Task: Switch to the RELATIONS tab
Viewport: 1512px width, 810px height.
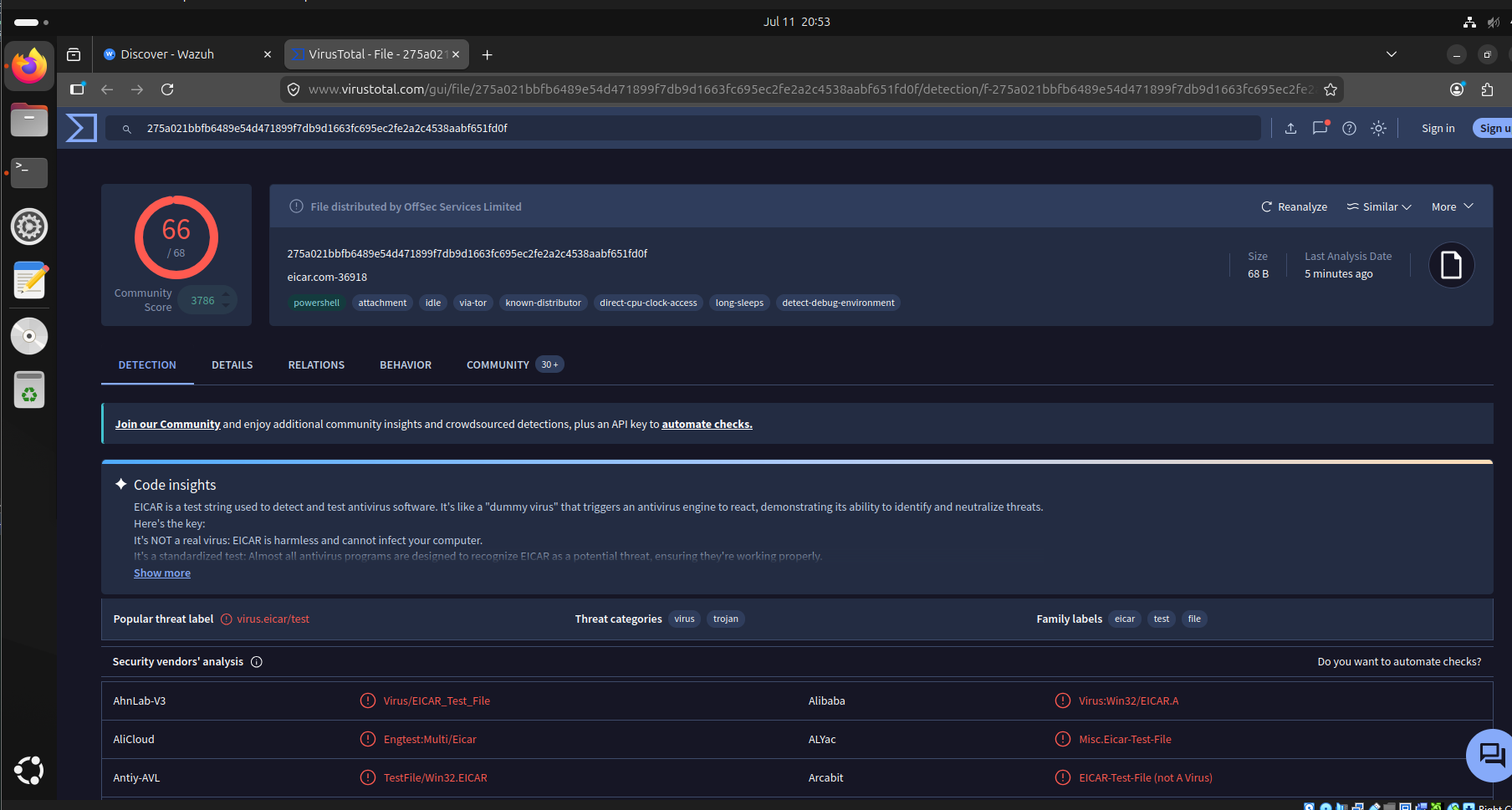Action: coord(316,365)
